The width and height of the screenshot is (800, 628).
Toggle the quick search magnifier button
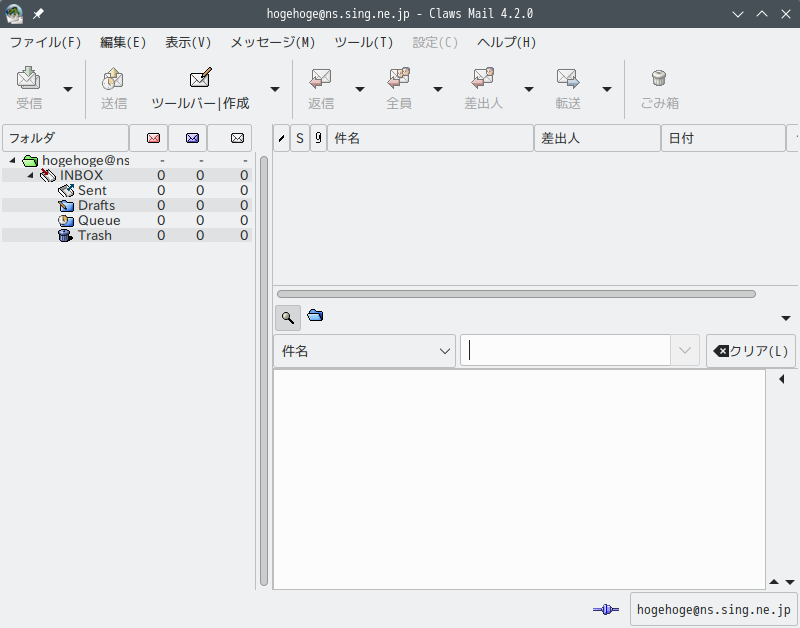tap(288, 318)
